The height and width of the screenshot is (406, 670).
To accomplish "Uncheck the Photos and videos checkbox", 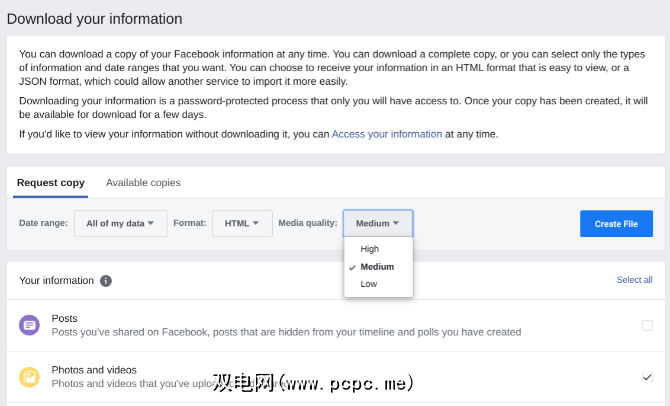I will click(x=647, y=377).
